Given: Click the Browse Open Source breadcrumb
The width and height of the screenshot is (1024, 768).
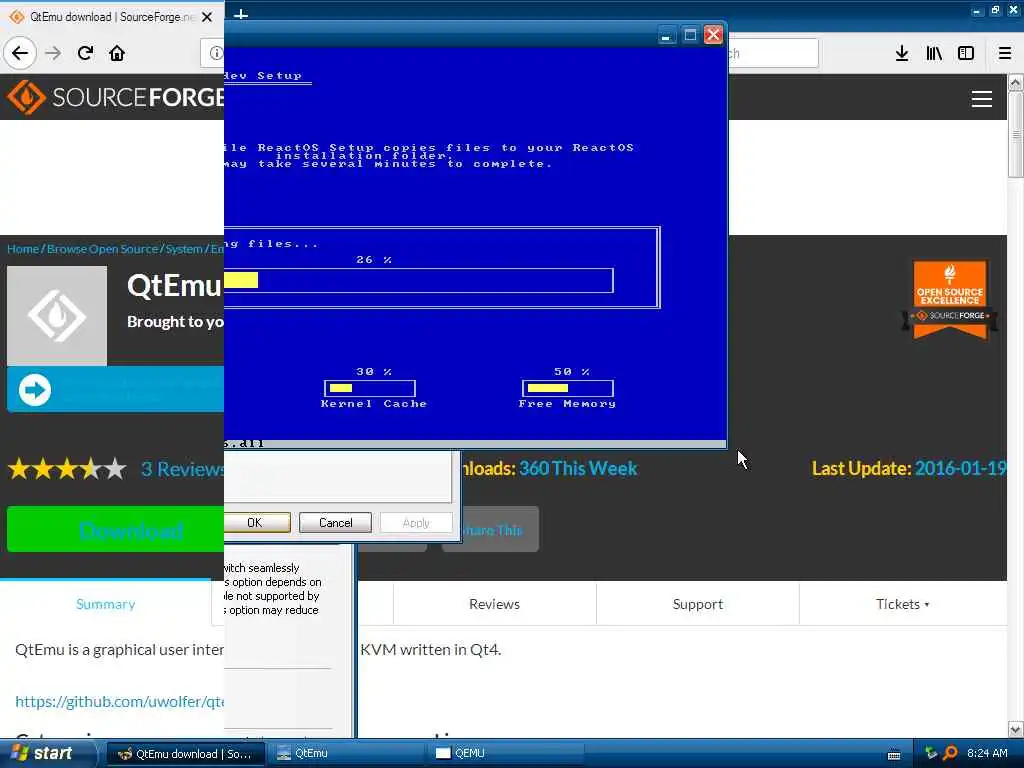Looking at the screenshot, I should [x=103, y=249].
